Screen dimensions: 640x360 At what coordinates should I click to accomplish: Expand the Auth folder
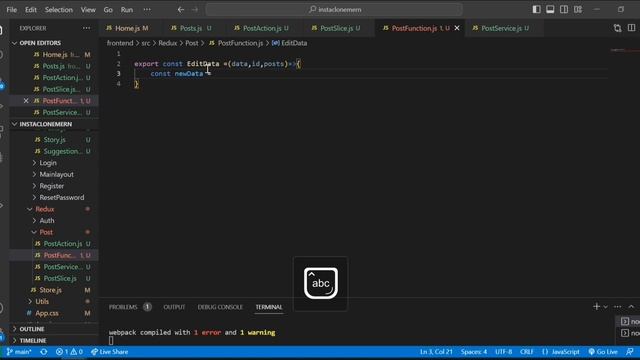(54, 220)
